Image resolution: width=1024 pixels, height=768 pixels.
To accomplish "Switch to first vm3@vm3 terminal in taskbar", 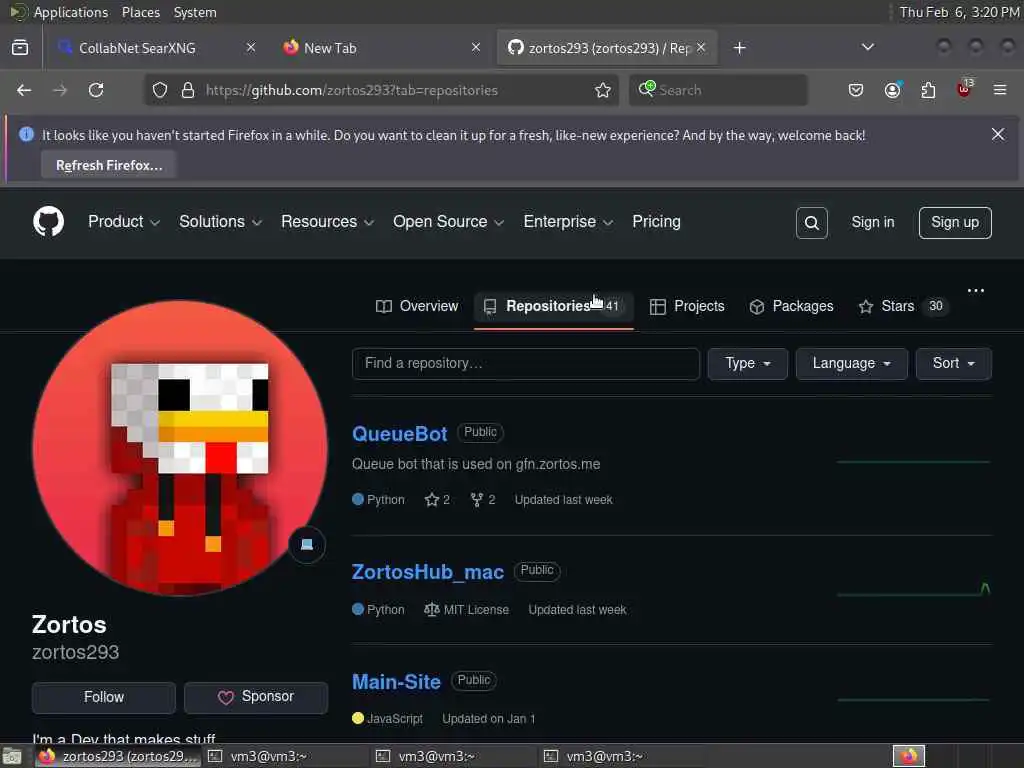I will pyautogui.click(x=285, y=757).
